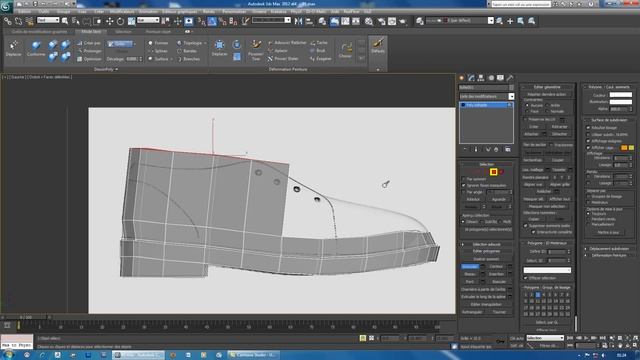The height and width of the screenshot is (360, 640).
Task: Click the Afficher tout button
Action: 559,199
